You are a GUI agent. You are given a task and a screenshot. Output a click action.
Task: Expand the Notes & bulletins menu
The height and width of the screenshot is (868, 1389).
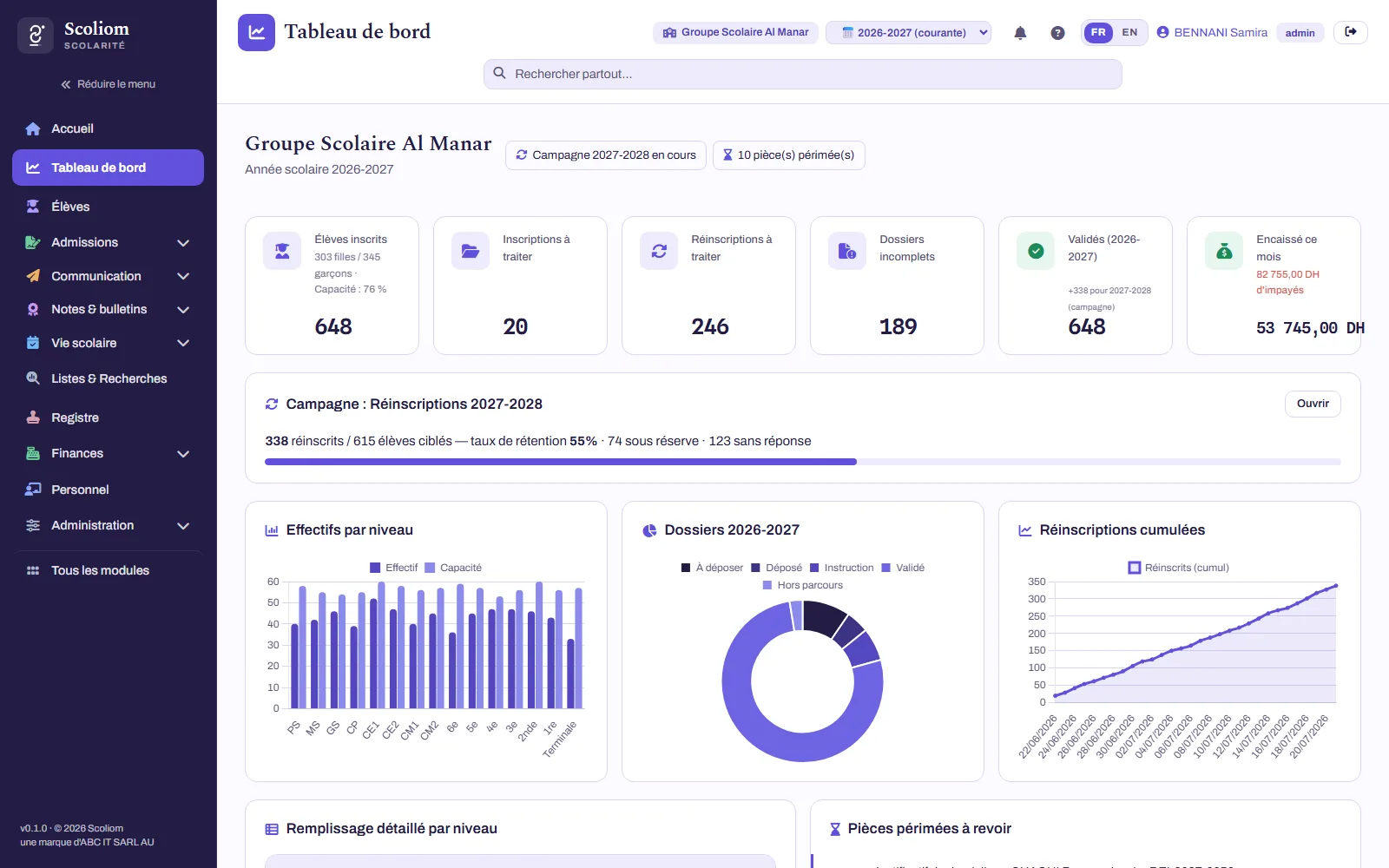108,309
